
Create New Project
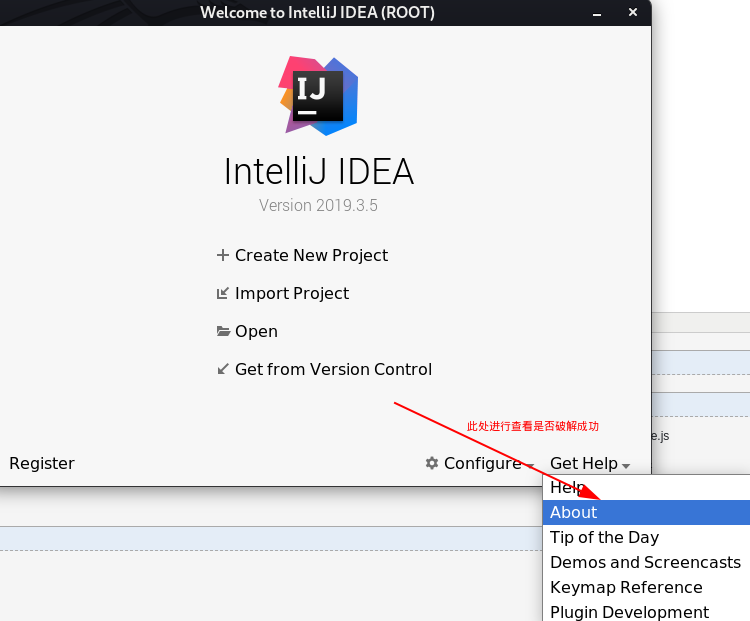[x=311, y=255]
